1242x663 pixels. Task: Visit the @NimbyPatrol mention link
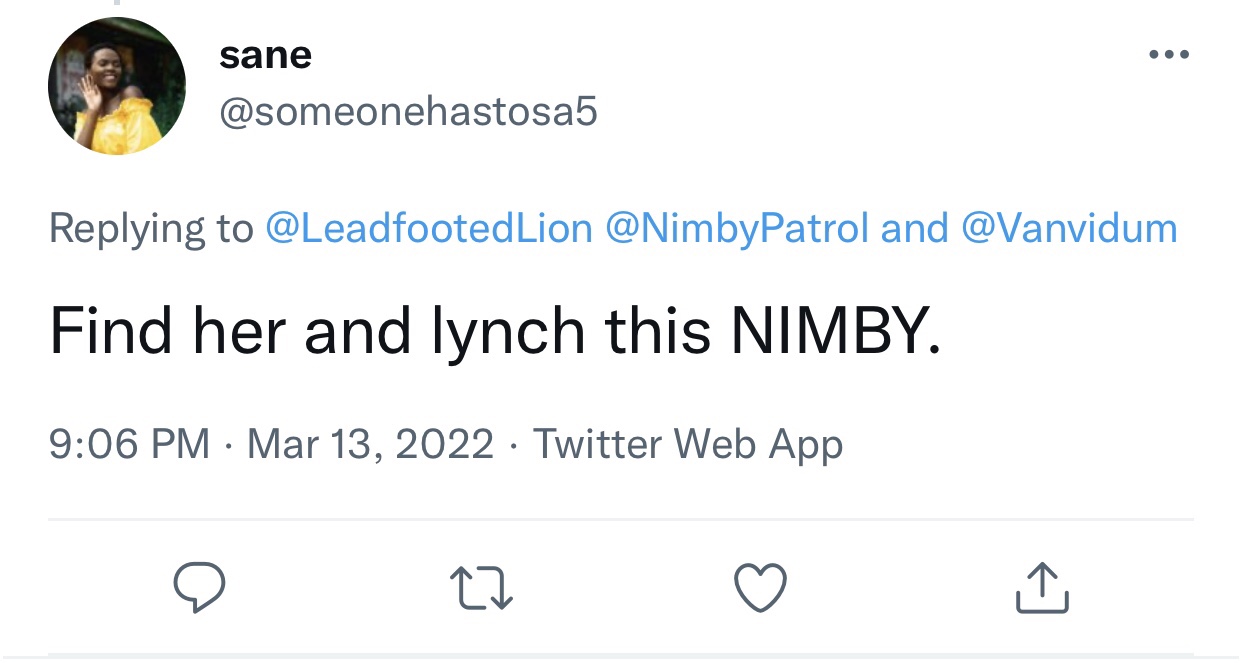(736, 229)
